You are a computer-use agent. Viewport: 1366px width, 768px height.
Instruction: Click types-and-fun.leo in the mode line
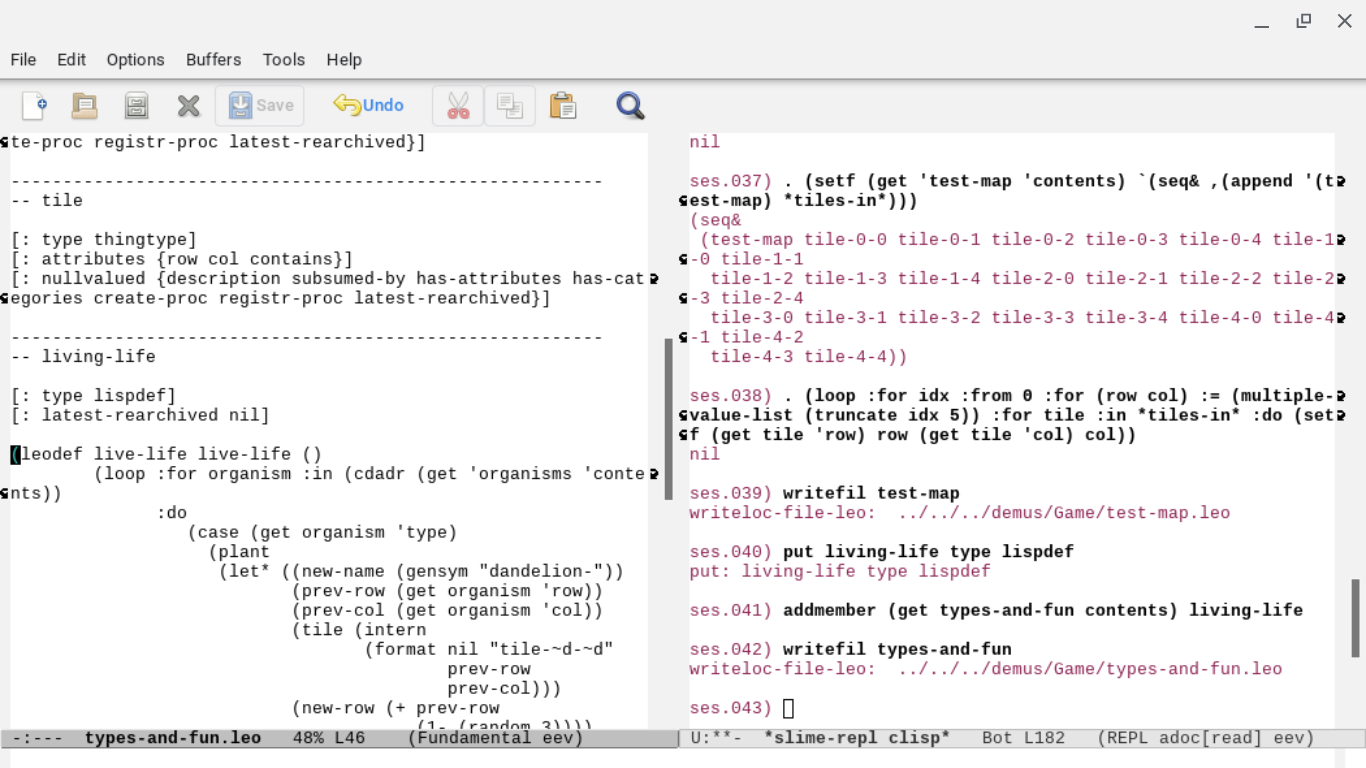(x=172, y=738)
